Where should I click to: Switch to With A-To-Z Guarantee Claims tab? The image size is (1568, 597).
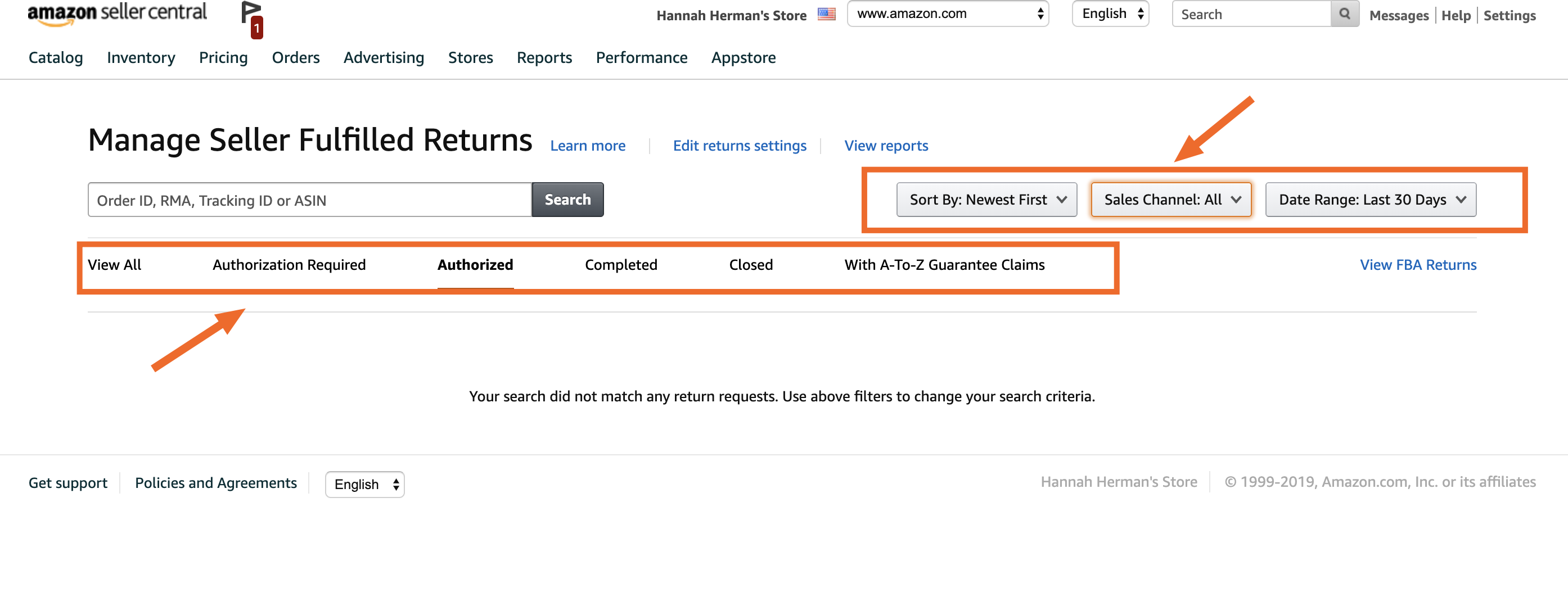coord(944,265)
